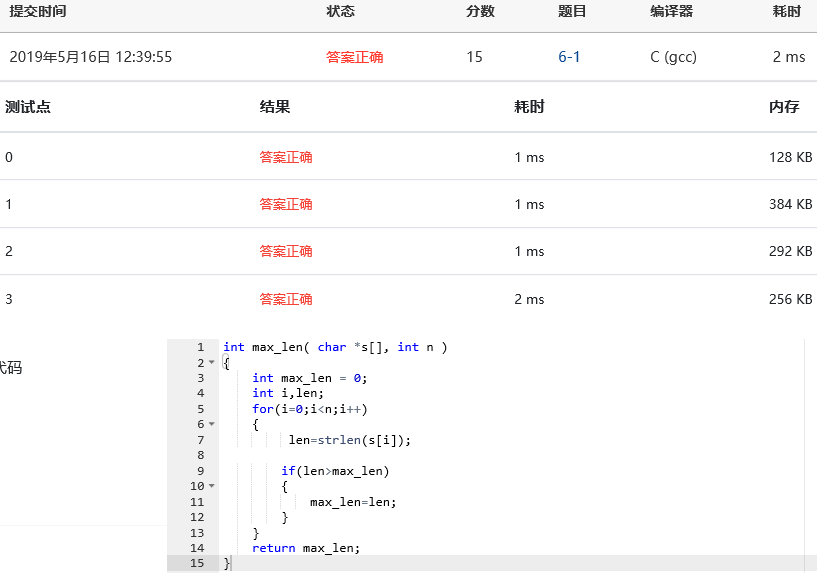This screenshot has height=573, width=817.
Task: Click test point 3 time 2 ms
Action: [529, 299]
